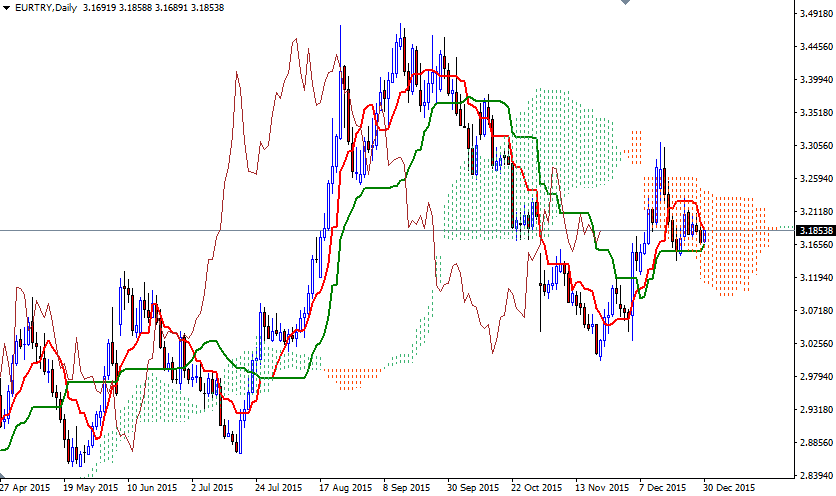Click the 13 Nov 2015 date label
This screenshot has width=836, height=496.
click(602, 487)
